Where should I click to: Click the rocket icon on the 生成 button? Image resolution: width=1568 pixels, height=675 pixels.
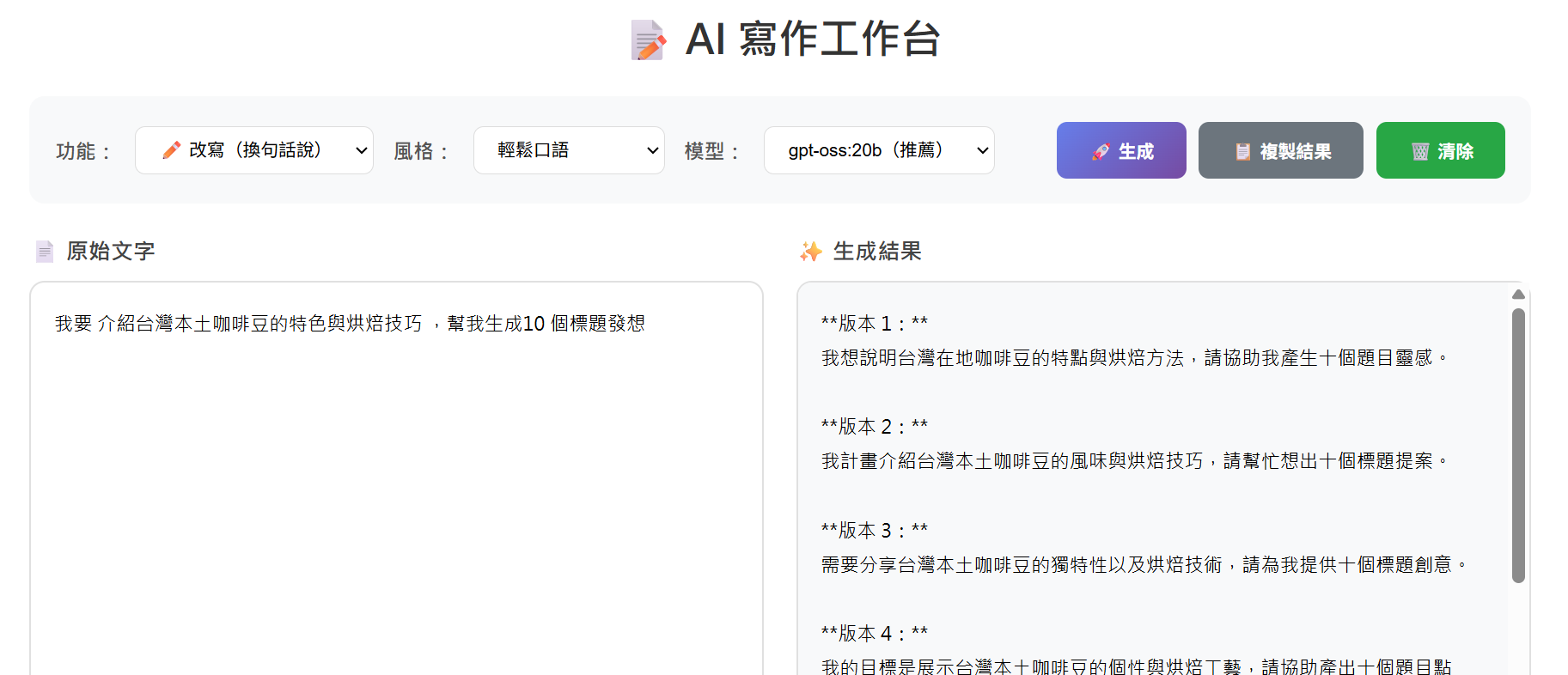point(1100,152)
